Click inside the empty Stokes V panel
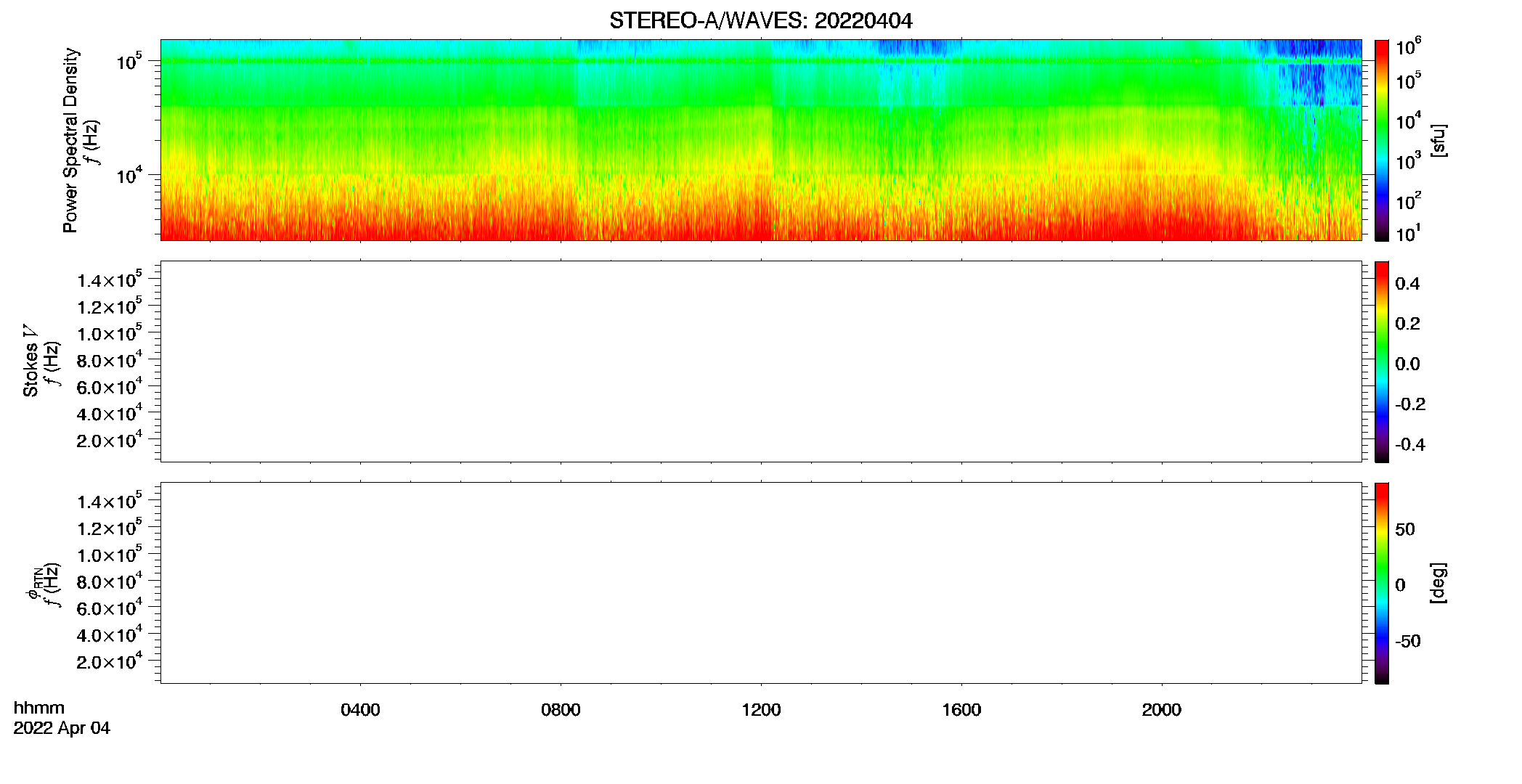Screen dimensions: 1522x784 [761, 362]
